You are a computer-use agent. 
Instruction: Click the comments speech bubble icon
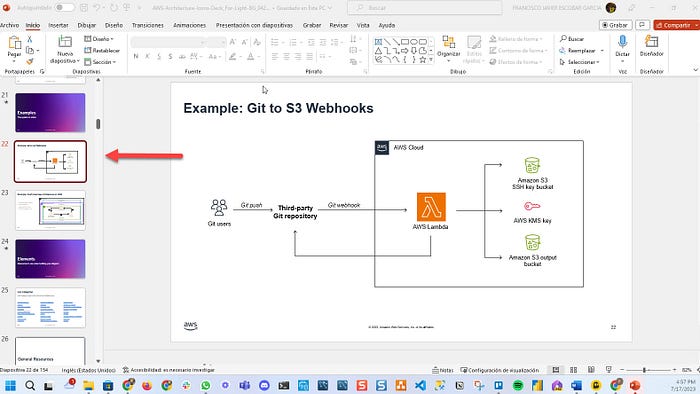pyautogui.click(x=642, y=25)
